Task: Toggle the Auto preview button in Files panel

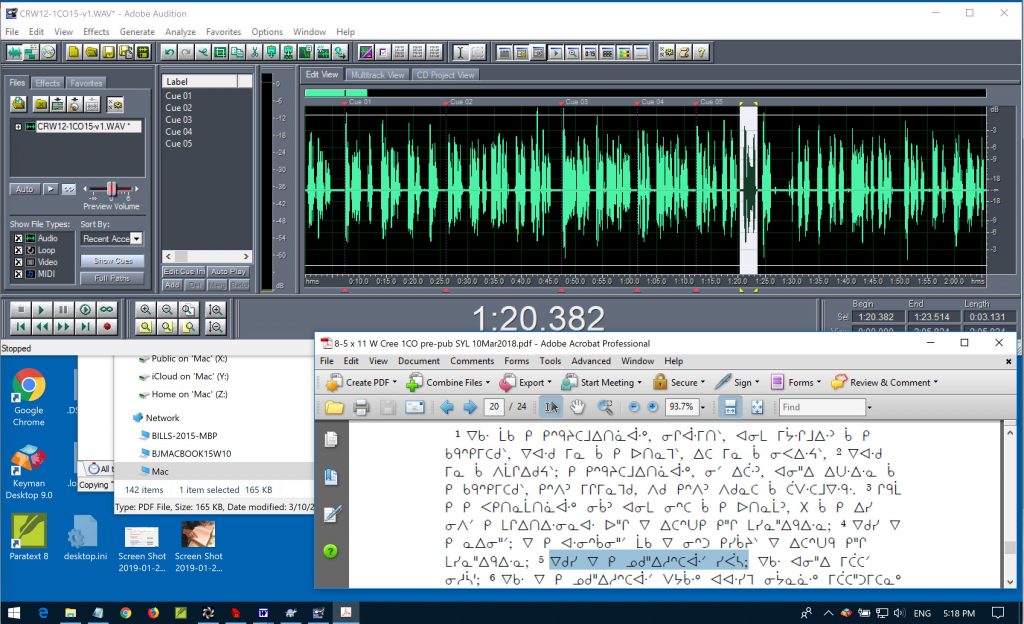Action: coord(24,189)
